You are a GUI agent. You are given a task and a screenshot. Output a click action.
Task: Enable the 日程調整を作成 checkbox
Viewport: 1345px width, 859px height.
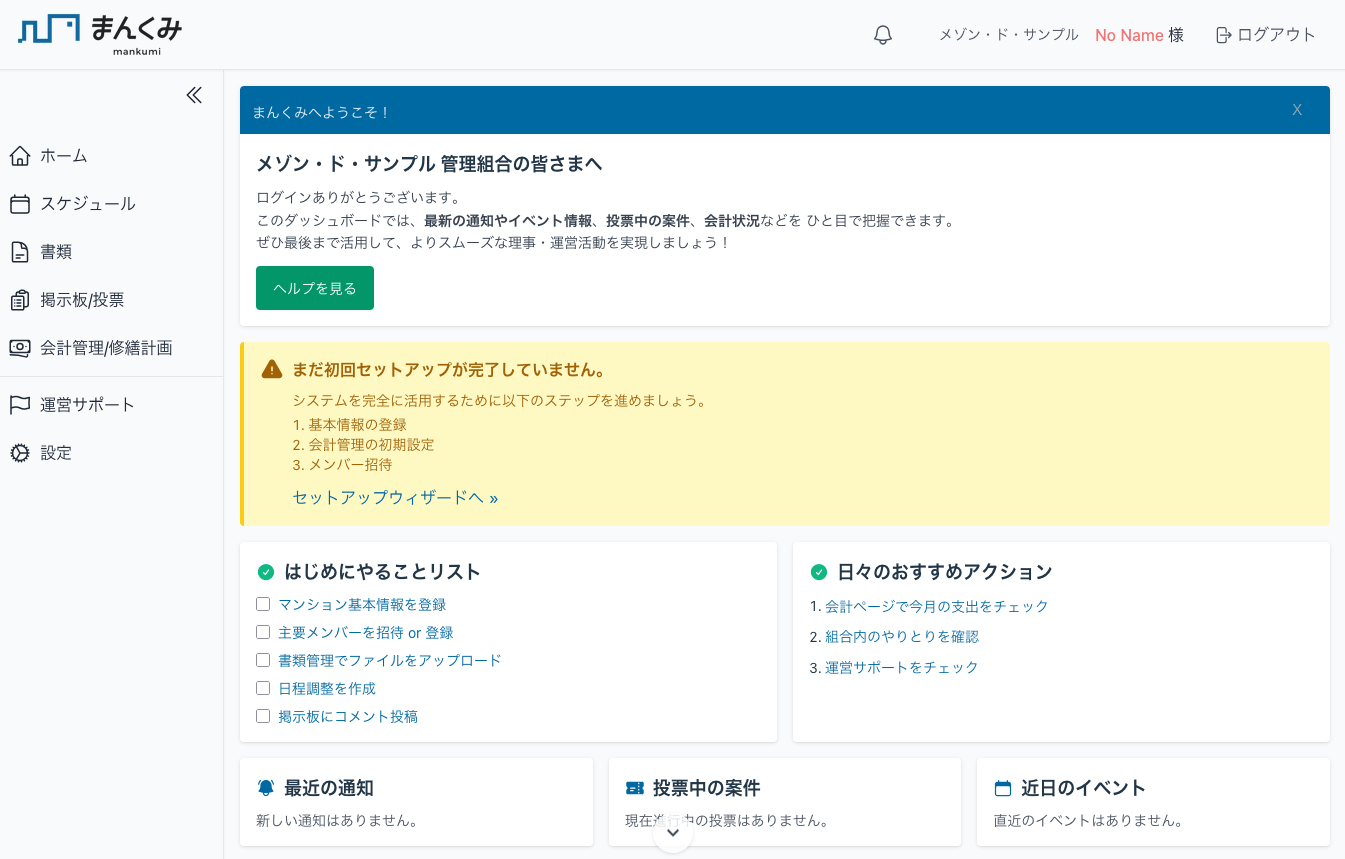point(263,688)
